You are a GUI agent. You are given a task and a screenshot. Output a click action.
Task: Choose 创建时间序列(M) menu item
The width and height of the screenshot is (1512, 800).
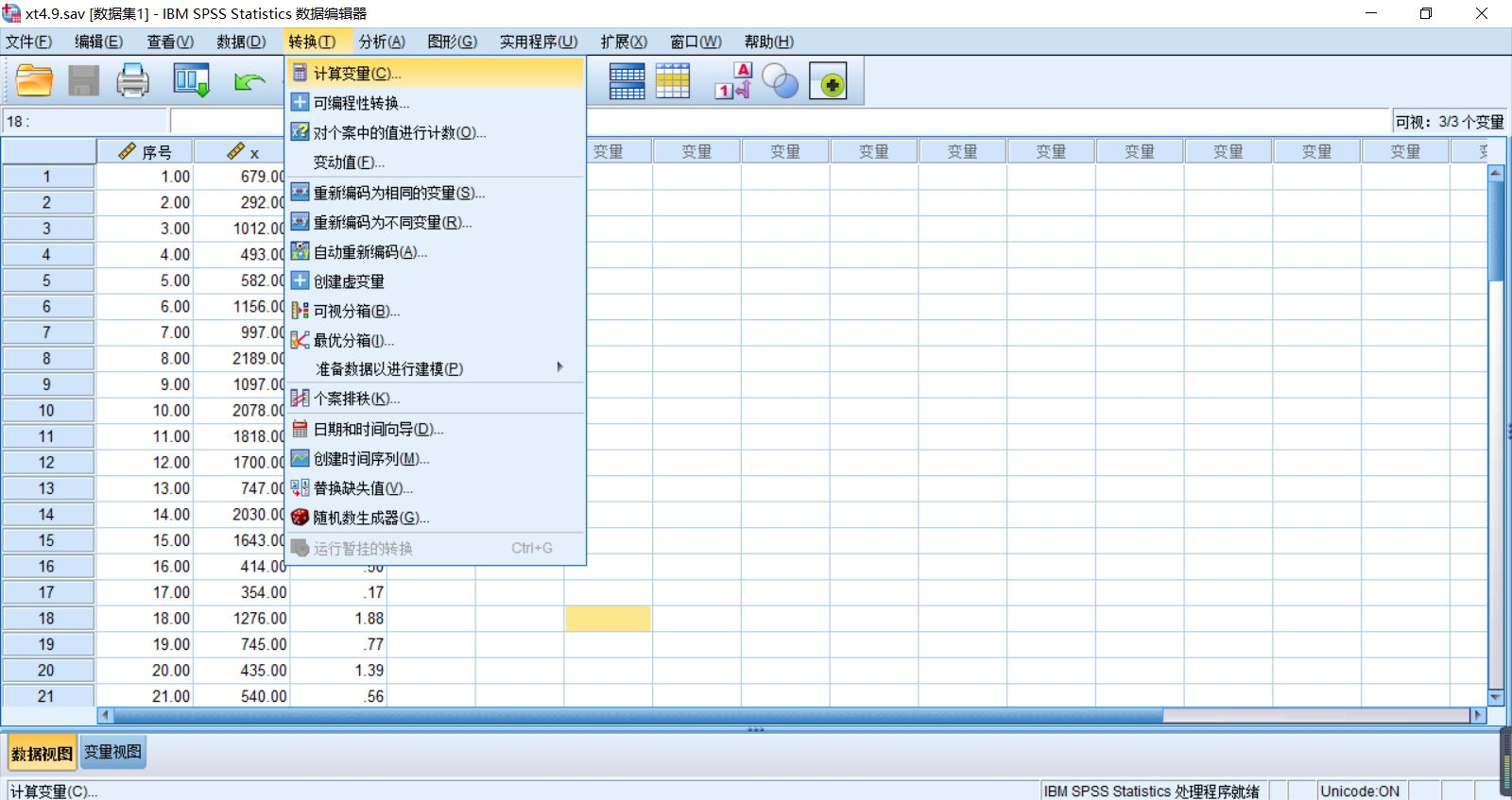tap(435, 459)
